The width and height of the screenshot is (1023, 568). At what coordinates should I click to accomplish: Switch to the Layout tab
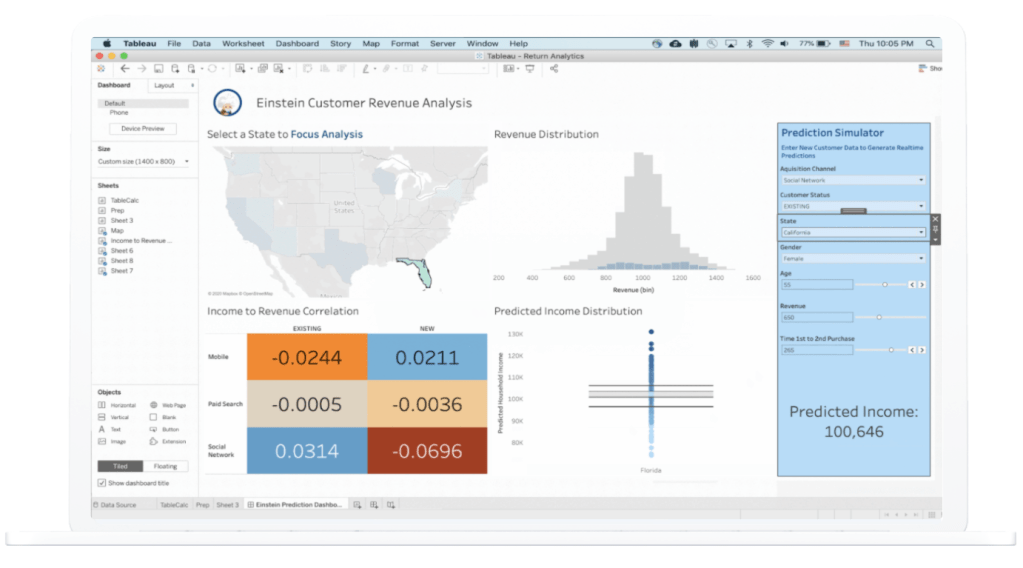tap(164, 86)
